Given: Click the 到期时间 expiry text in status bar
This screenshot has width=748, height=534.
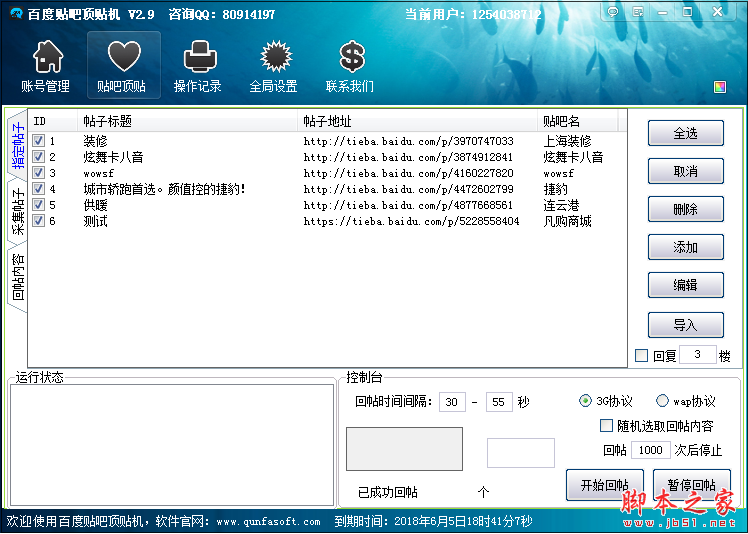Looking at the screenshot, I should (x=433, y=521).
